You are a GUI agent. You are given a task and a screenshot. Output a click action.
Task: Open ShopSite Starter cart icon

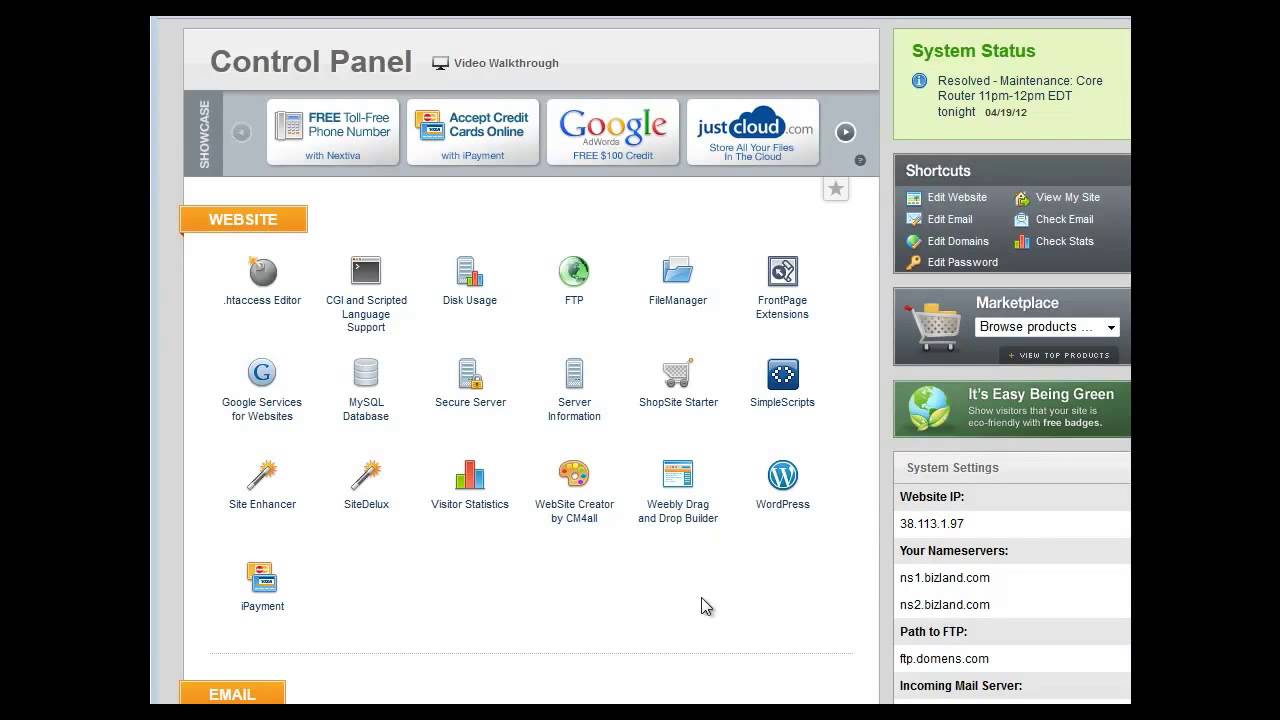pos(678,373)
